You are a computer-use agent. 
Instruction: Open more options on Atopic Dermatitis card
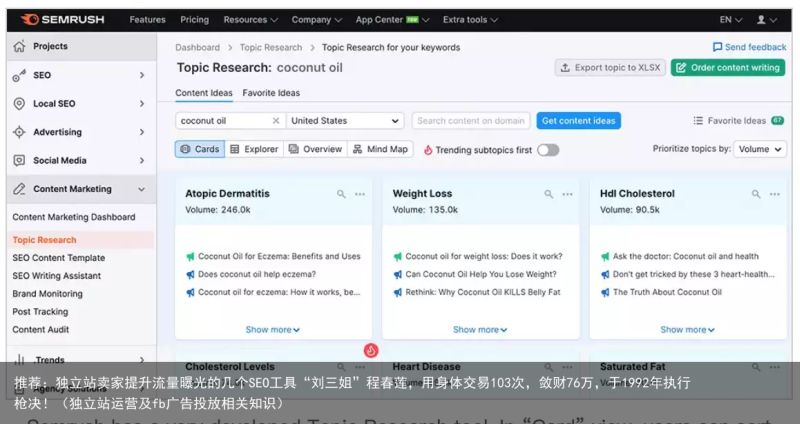click(x=360, y=194)
